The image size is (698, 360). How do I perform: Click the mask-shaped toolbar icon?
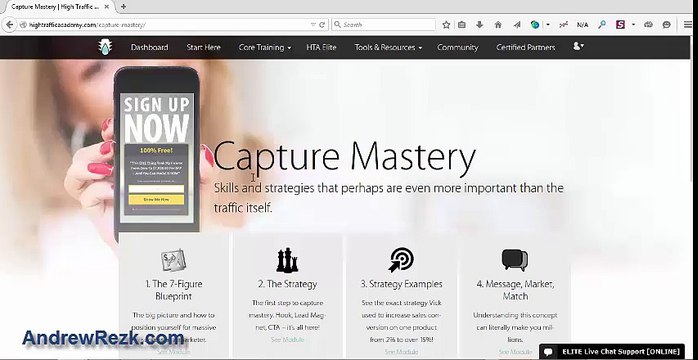point(648,25)
